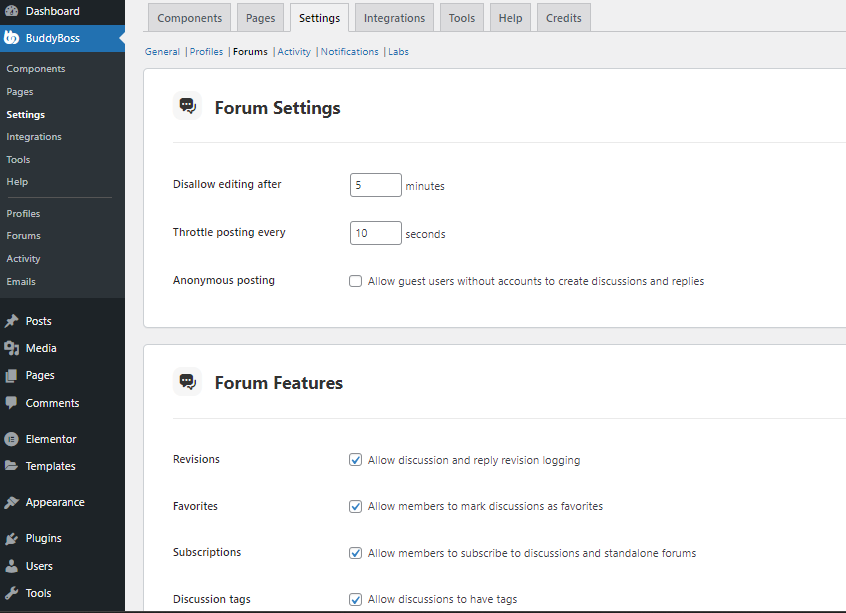The height and width of the screenshot is (613, 846).
Task: Click the Appearance paintbrush icon
Action: (x=11, y=502)
